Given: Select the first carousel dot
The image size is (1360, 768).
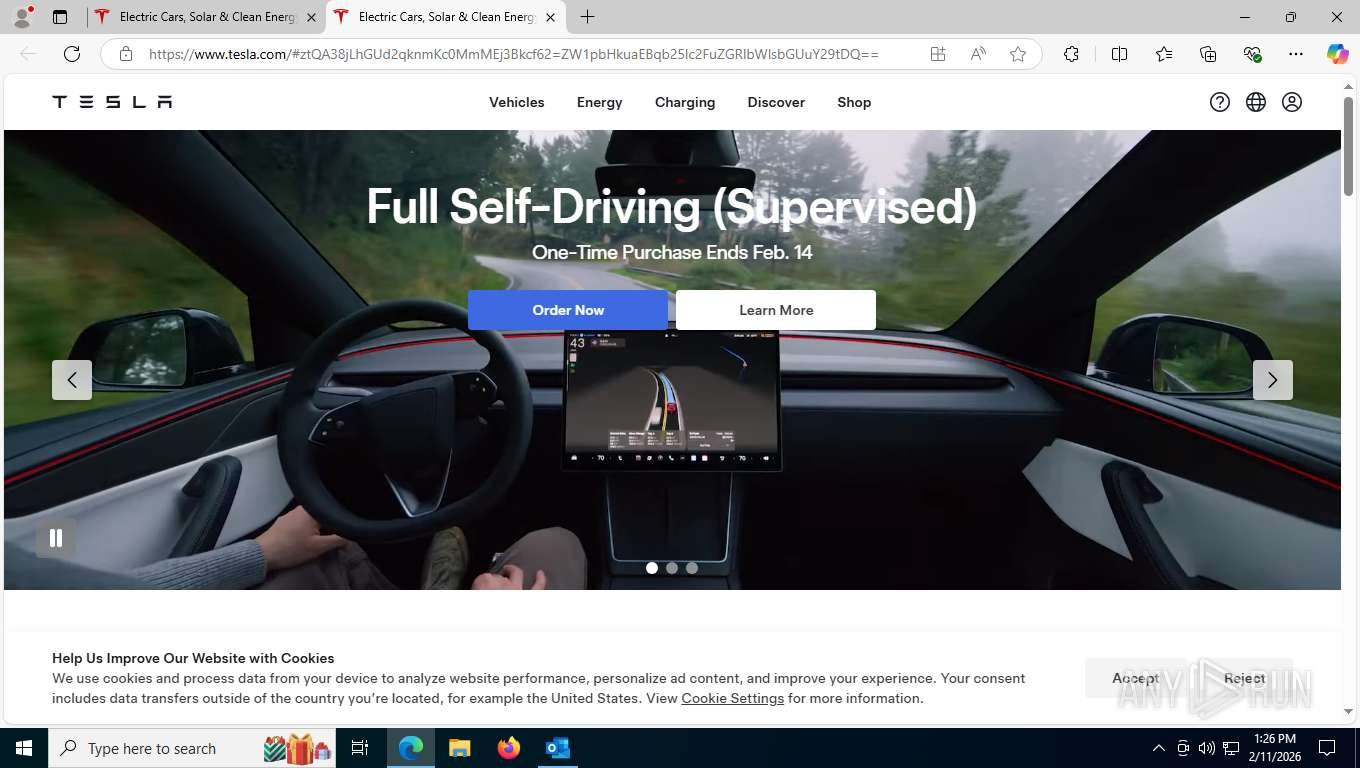Looking at the screenshot, I should click(x=652, y=568).
